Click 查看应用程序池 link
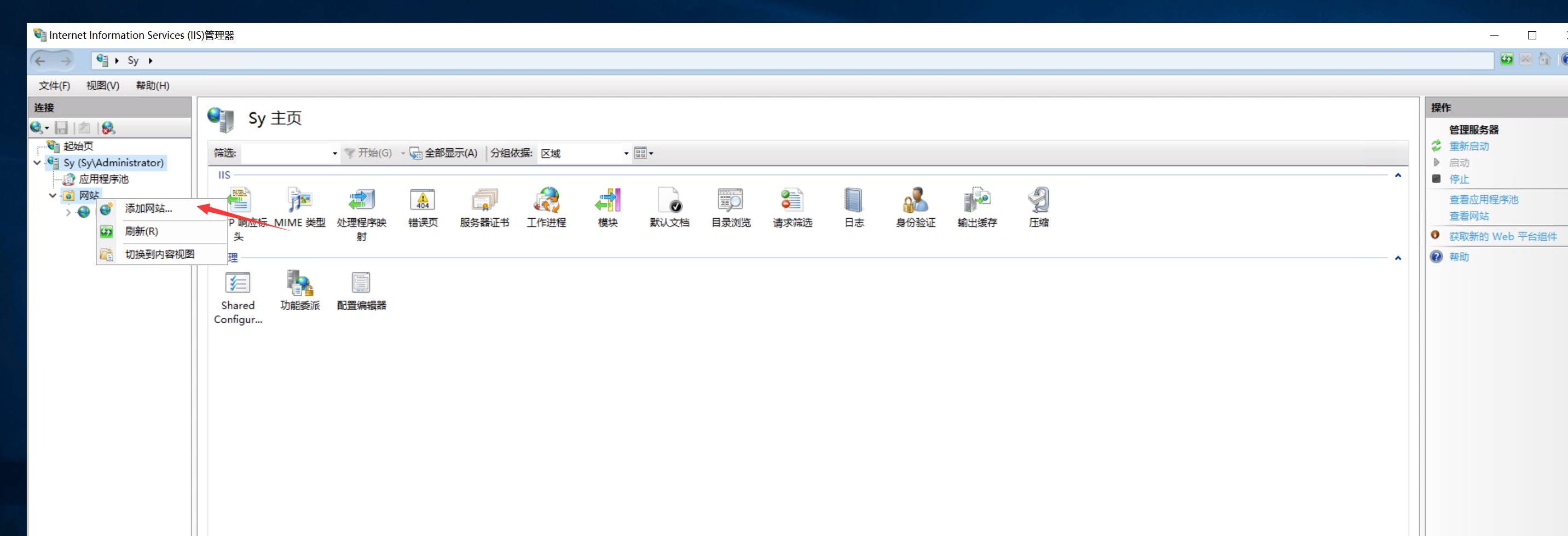Image resolution: width=1568 pixels, height=536 pixels. (x=1483, y=200)
